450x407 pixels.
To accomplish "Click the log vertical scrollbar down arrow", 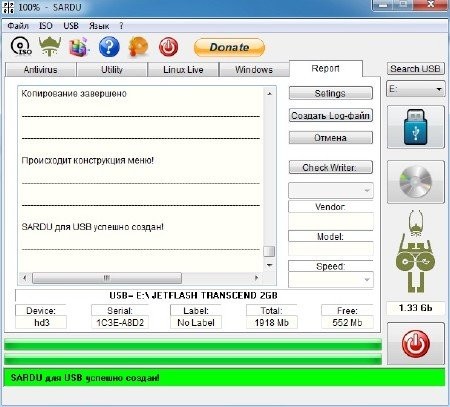I will (269, 265).
